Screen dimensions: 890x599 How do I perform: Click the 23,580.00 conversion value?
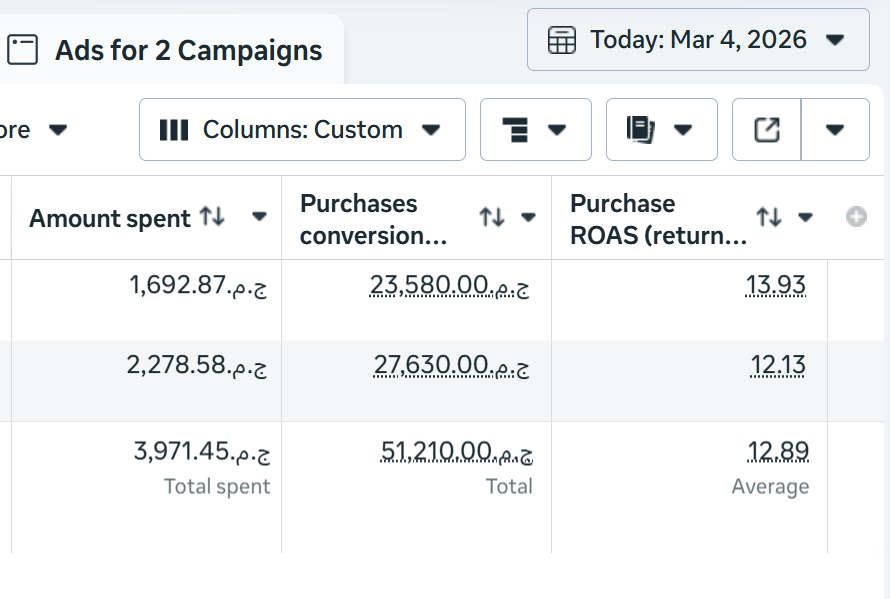point(450,286)
